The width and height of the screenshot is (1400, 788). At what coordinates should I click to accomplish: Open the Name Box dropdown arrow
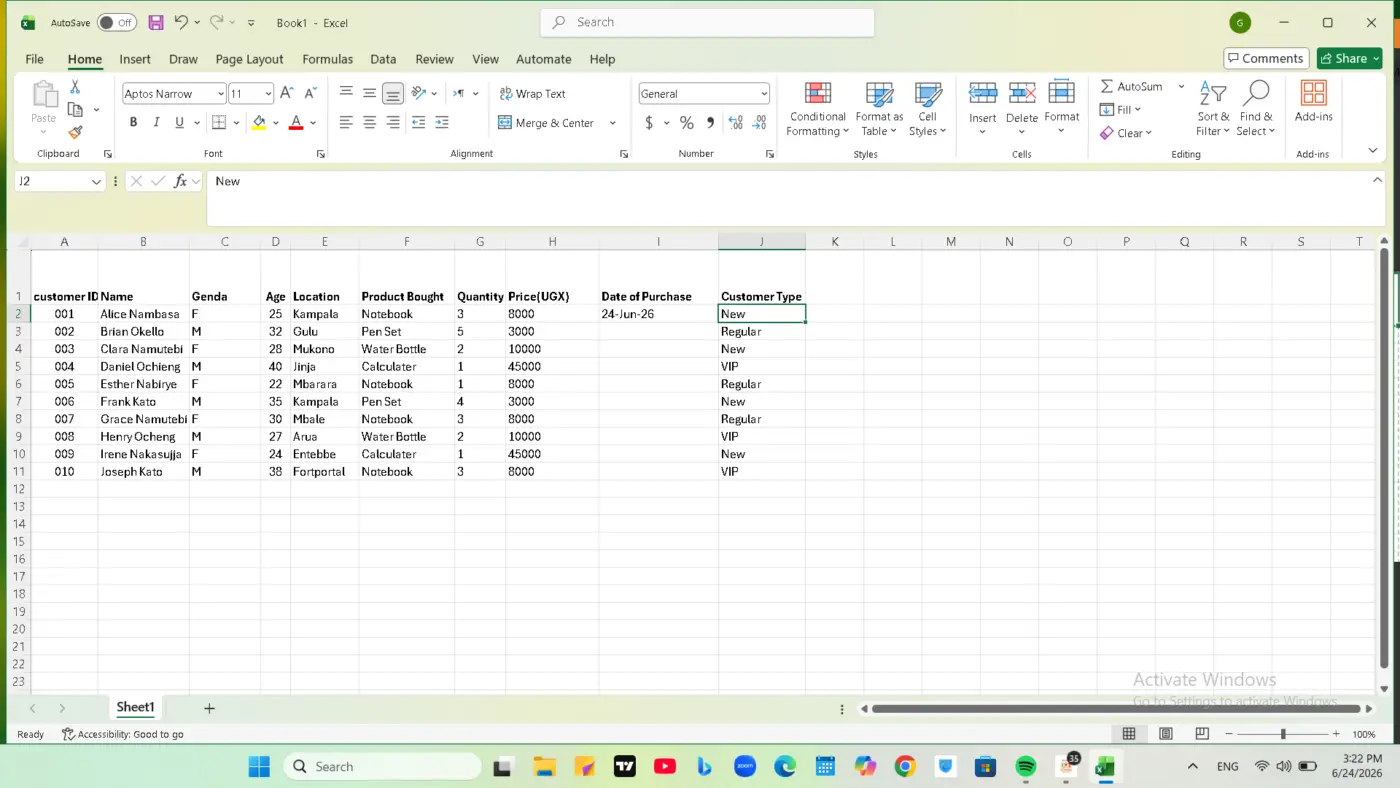[97, 182]
